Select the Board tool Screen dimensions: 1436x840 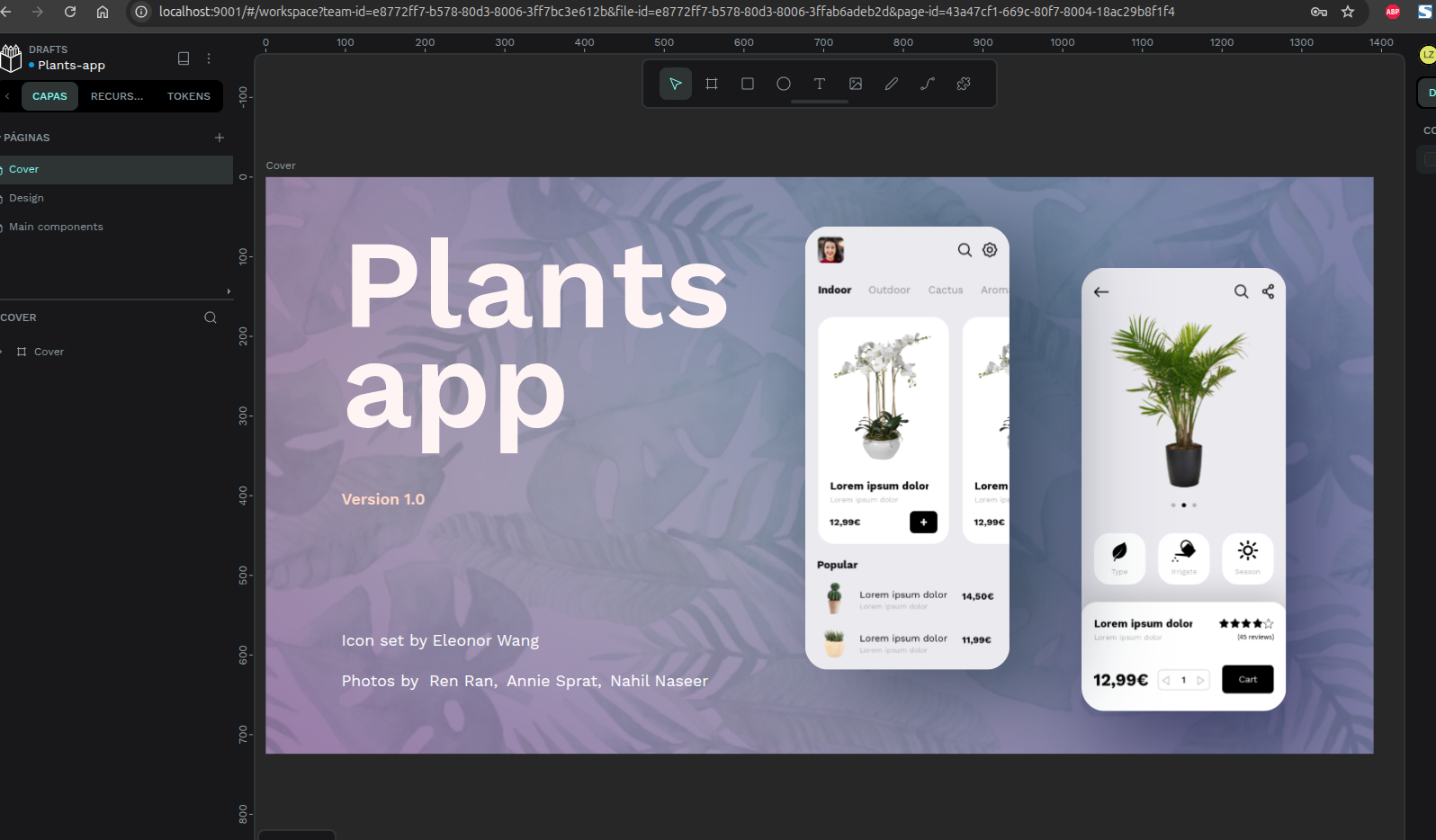point(712,84)
